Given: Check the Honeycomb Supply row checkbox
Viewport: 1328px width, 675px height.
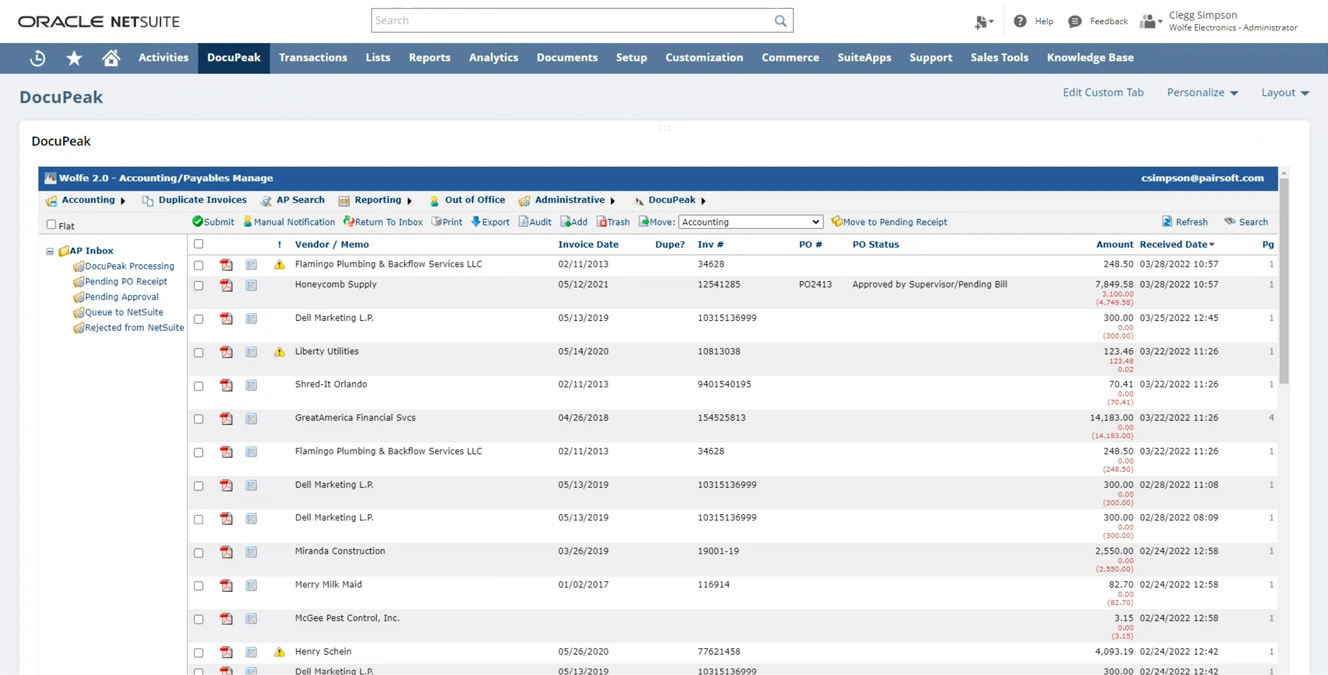Looking at the screenshot, I should [x=198, y=286].
